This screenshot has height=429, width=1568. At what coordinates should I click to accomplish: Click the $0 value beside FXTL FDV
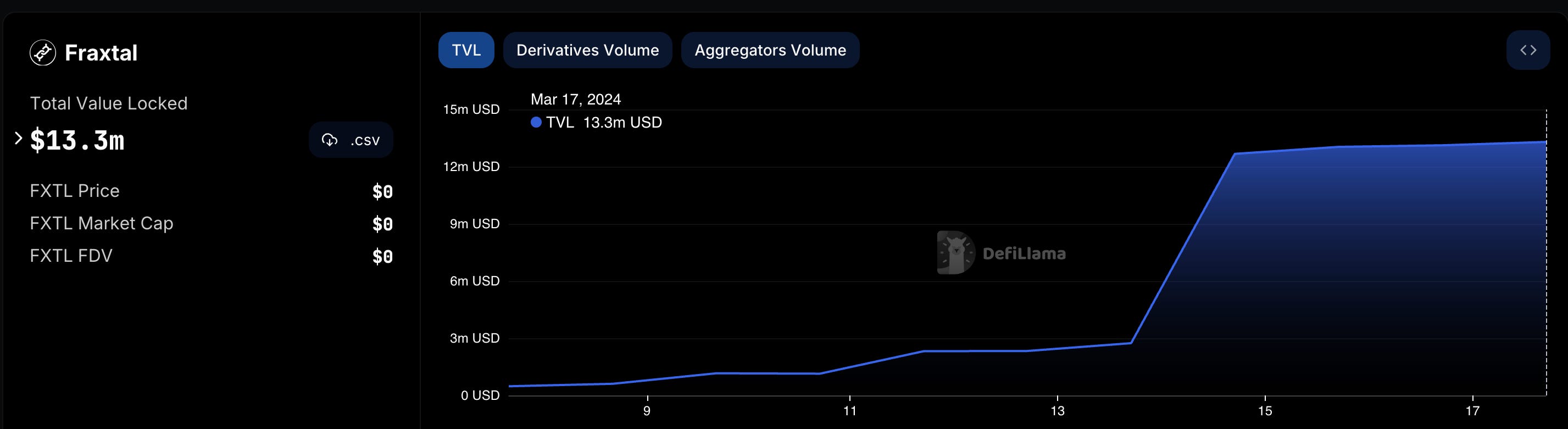383,256
